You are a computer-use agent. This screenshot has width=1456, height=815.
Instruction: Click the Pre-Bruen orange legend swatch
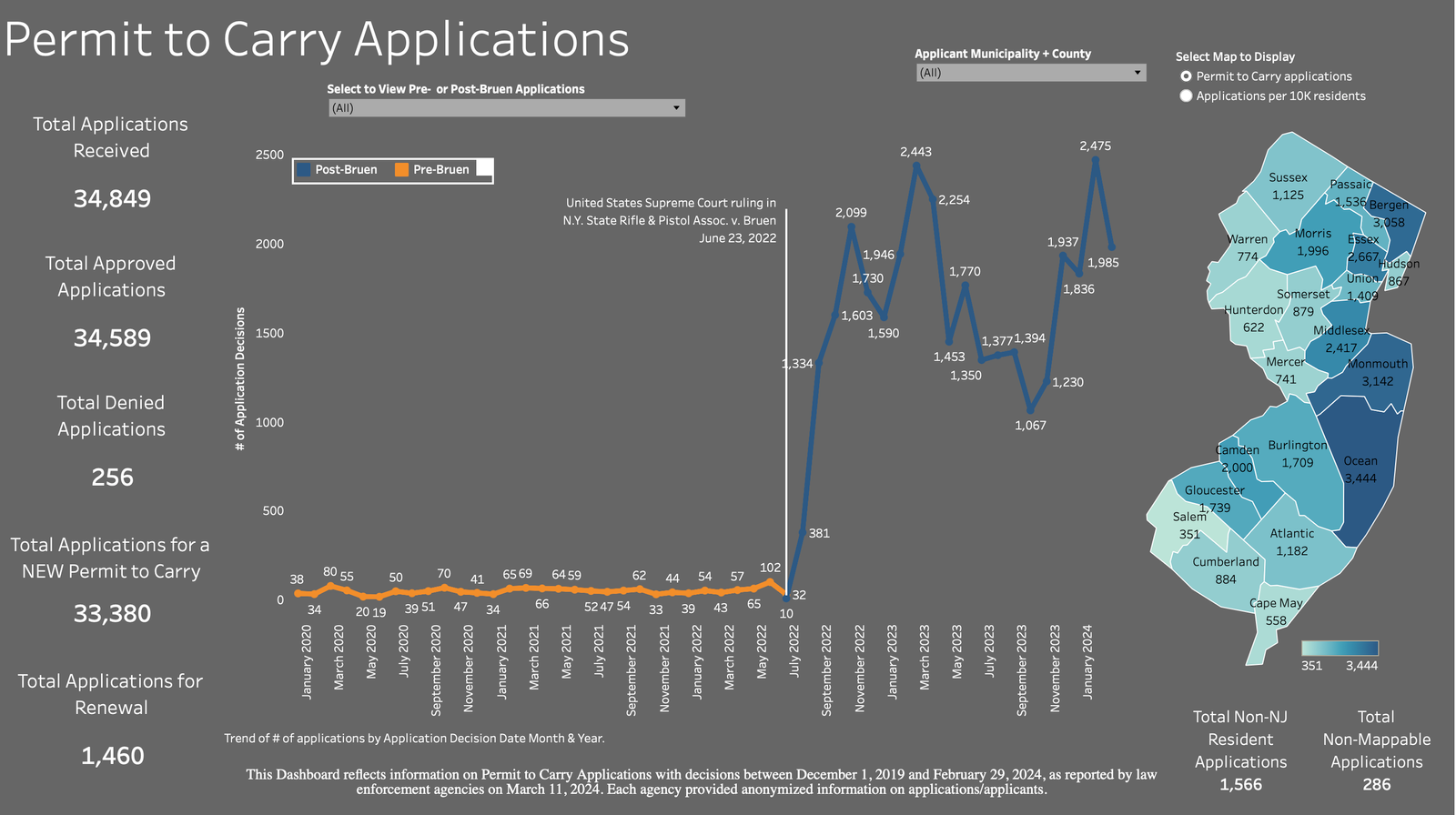coord(401,170)
